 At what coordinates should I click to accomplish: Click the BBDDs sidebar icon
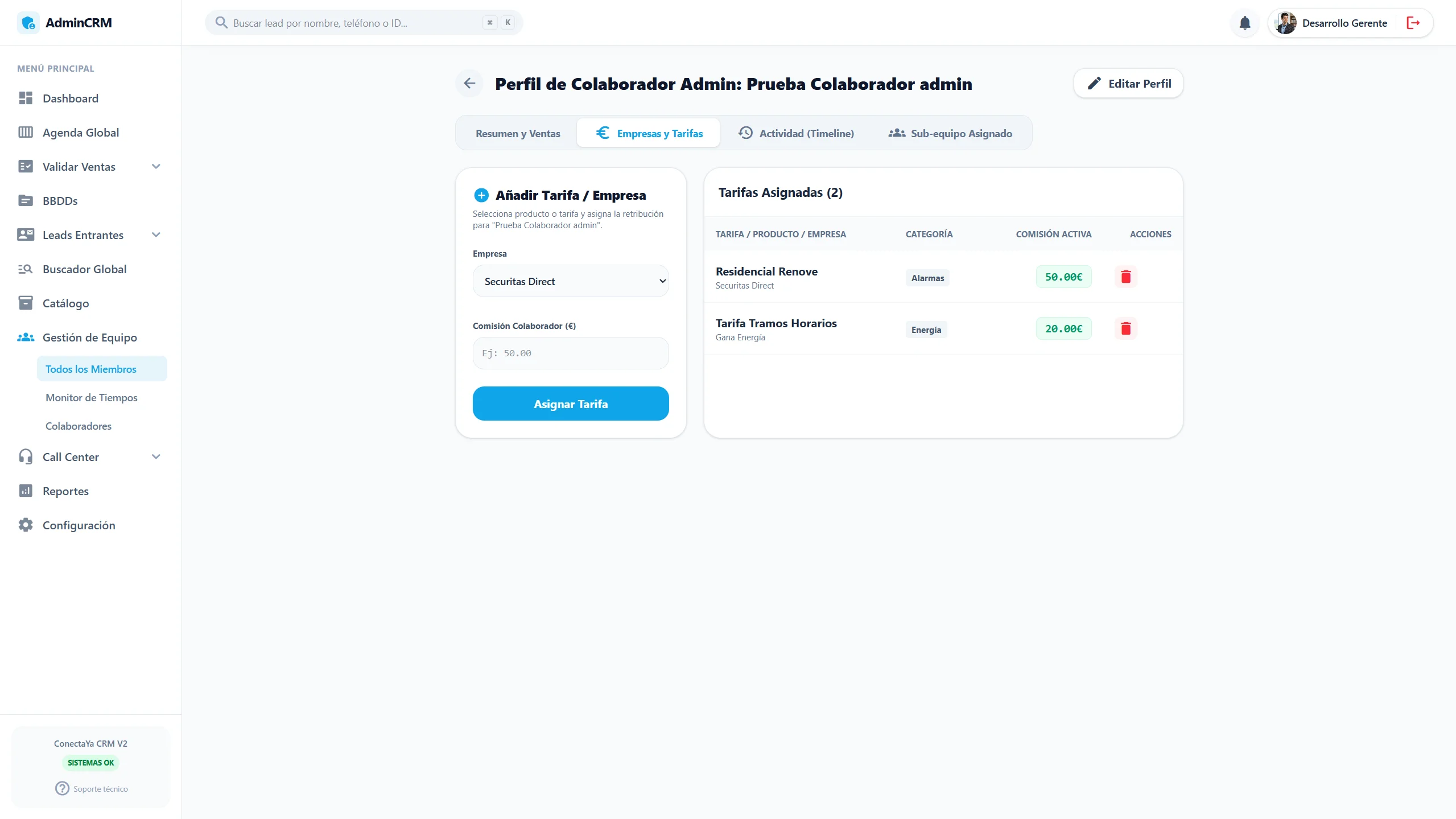[x=26, y=200]
